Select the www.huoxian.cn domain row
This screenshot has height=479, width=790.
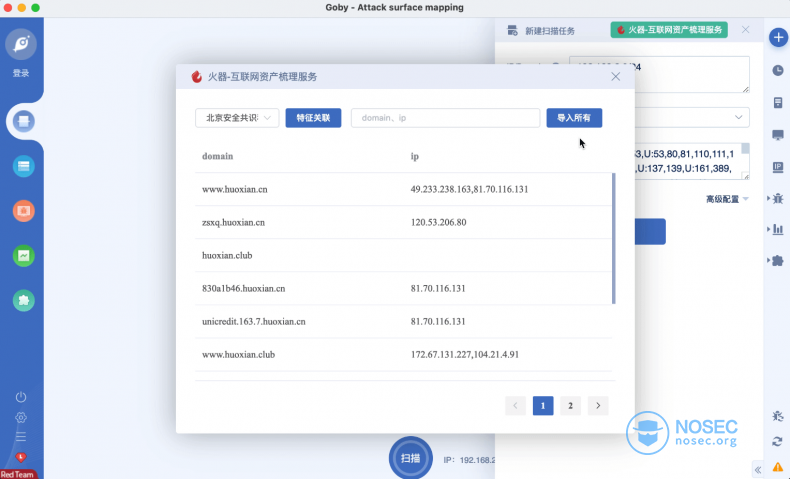[403, 189]
